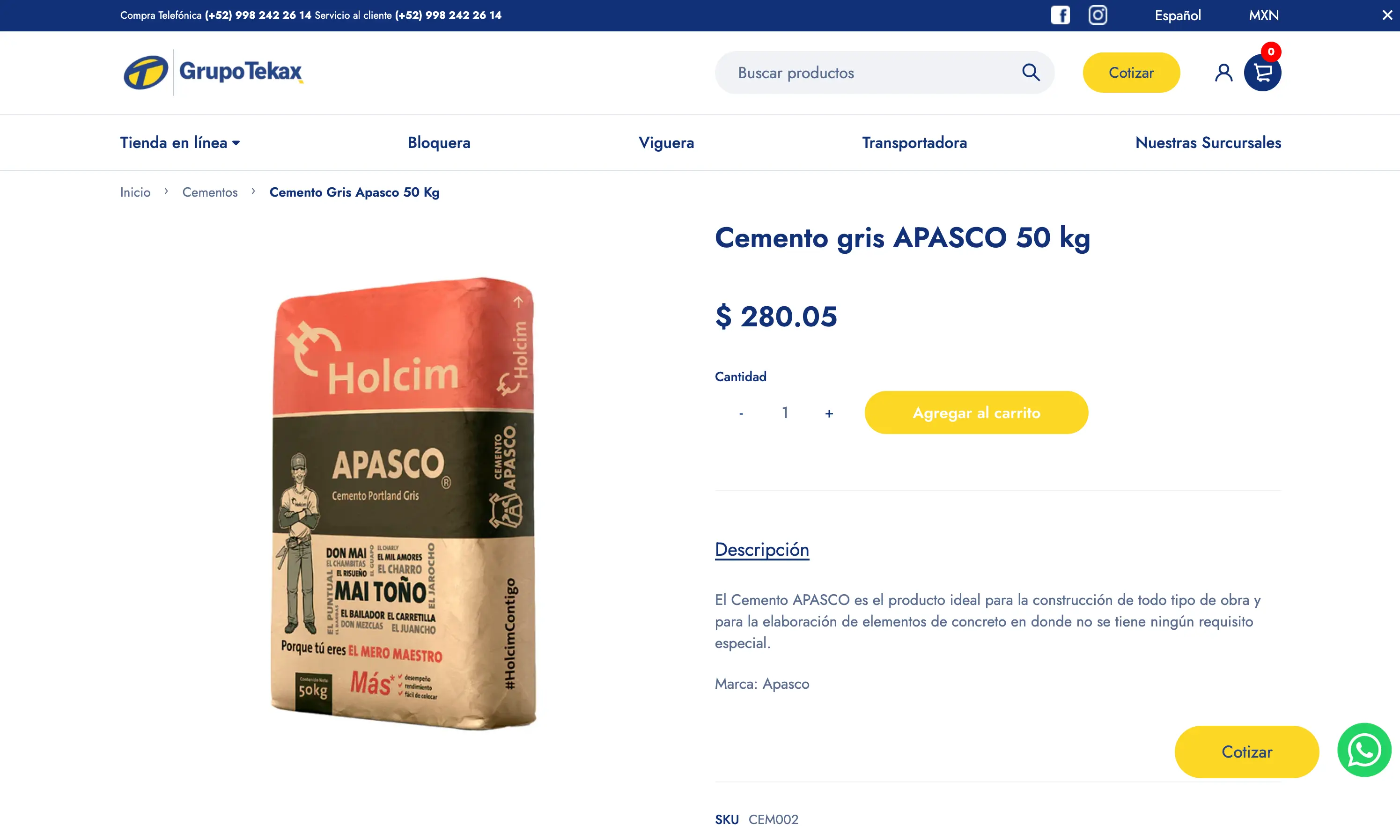Go to the Bloquera menu item
Screen dimensions: 1400x840
tap(439, 143)
